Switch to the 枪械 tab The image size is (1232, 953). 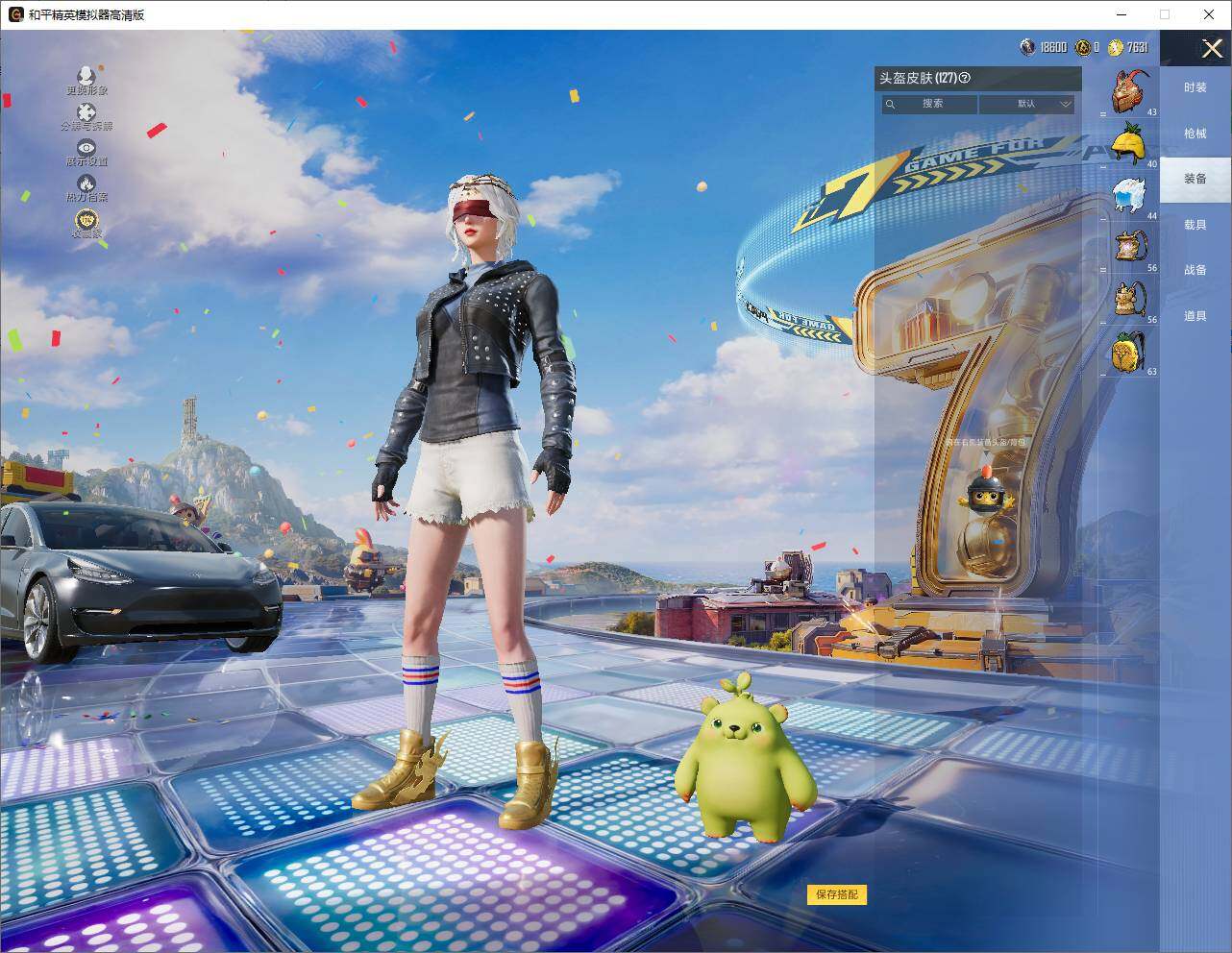[x=1195, y=134]
